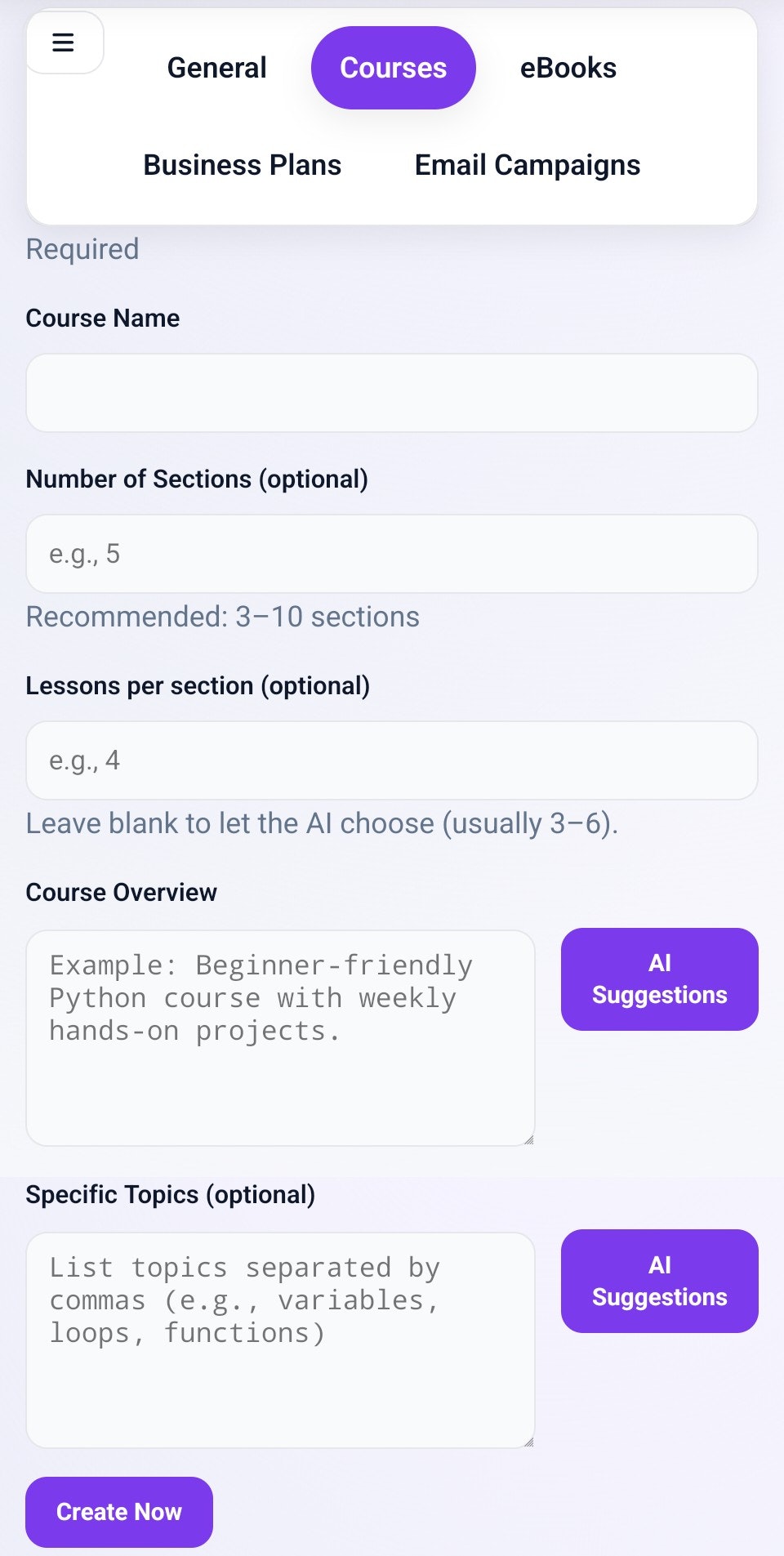
Task: Click the Number of Sections field
Action: click(392, 554)
